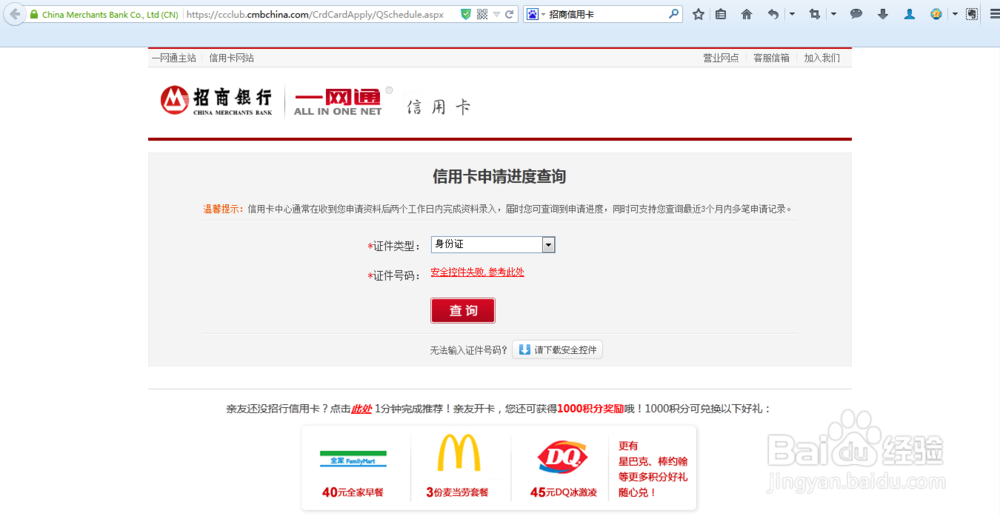Image resolution: width=1000 pixels, height=516 pixels.
Task: Click the DQ ice cream logo
Action: (x=560, y=455)
